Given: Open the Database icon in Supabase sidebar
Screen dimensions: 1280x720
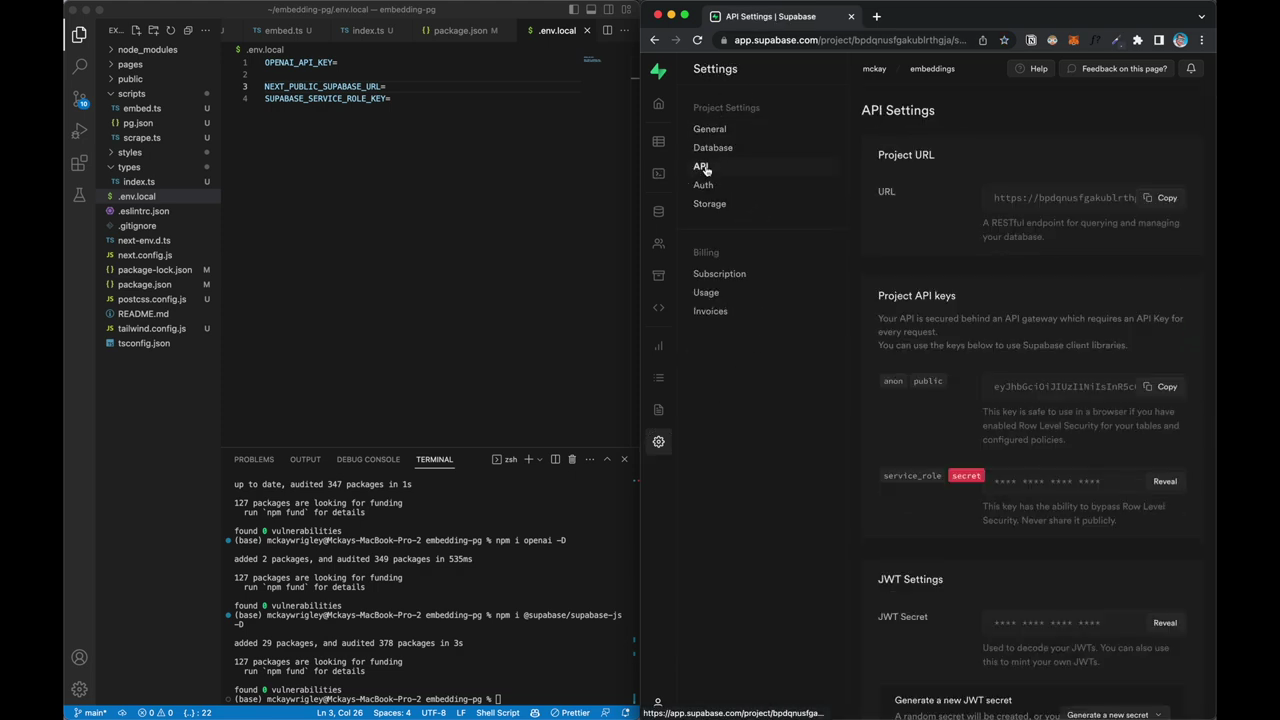Looking at the screenshot, I should pos(658,212).
